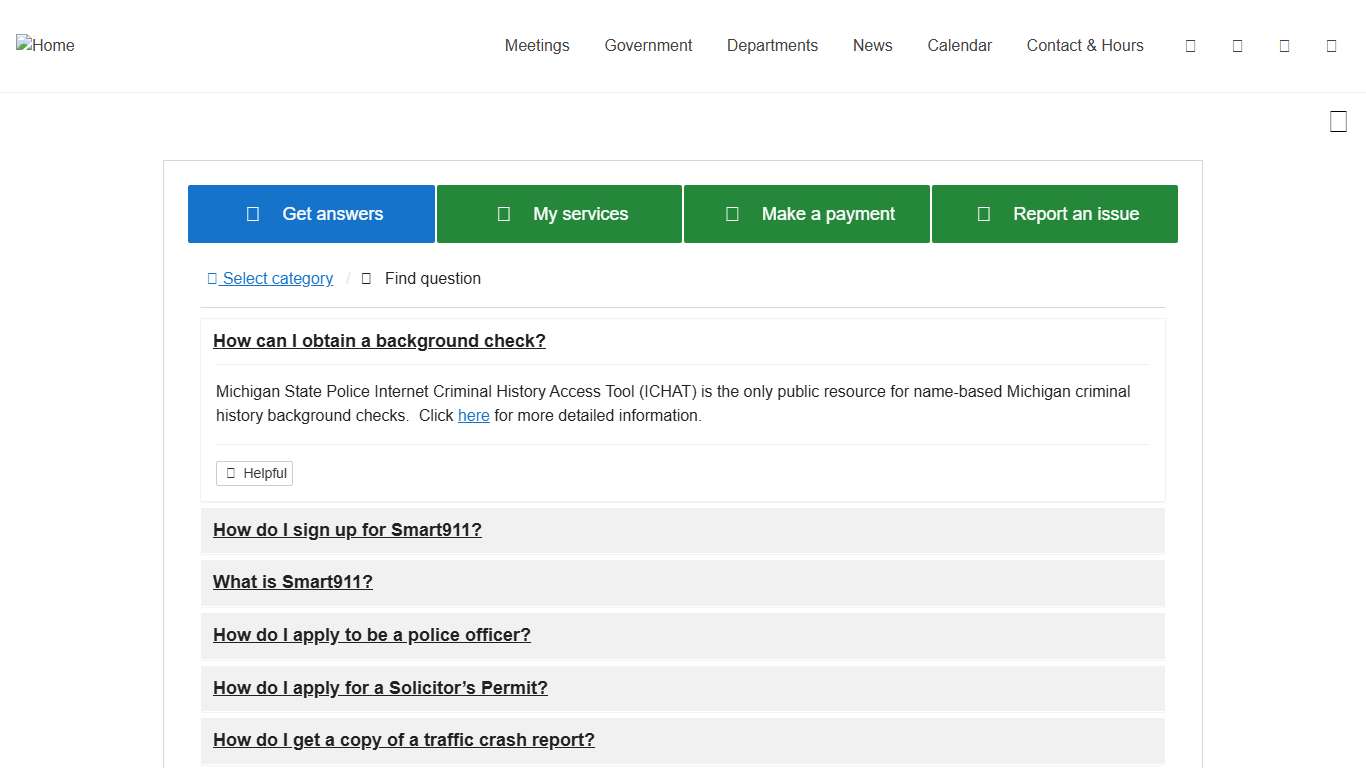Viewport: 1366px width, 768px height.
Task: Follow the 'here' link in the answer
Action: point(473,416)
